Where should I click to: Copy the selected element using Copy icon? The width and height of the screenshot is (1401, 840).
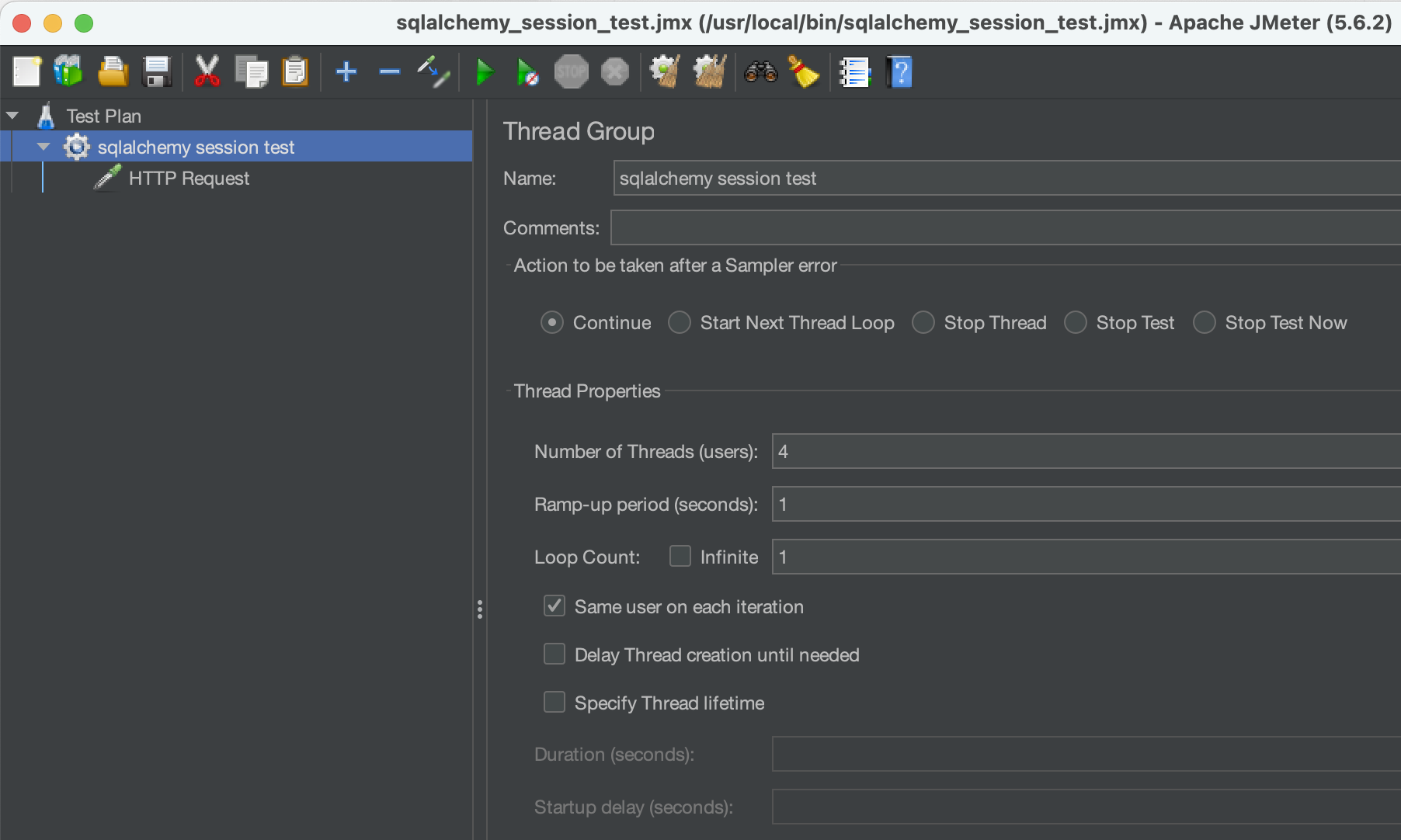251,72
